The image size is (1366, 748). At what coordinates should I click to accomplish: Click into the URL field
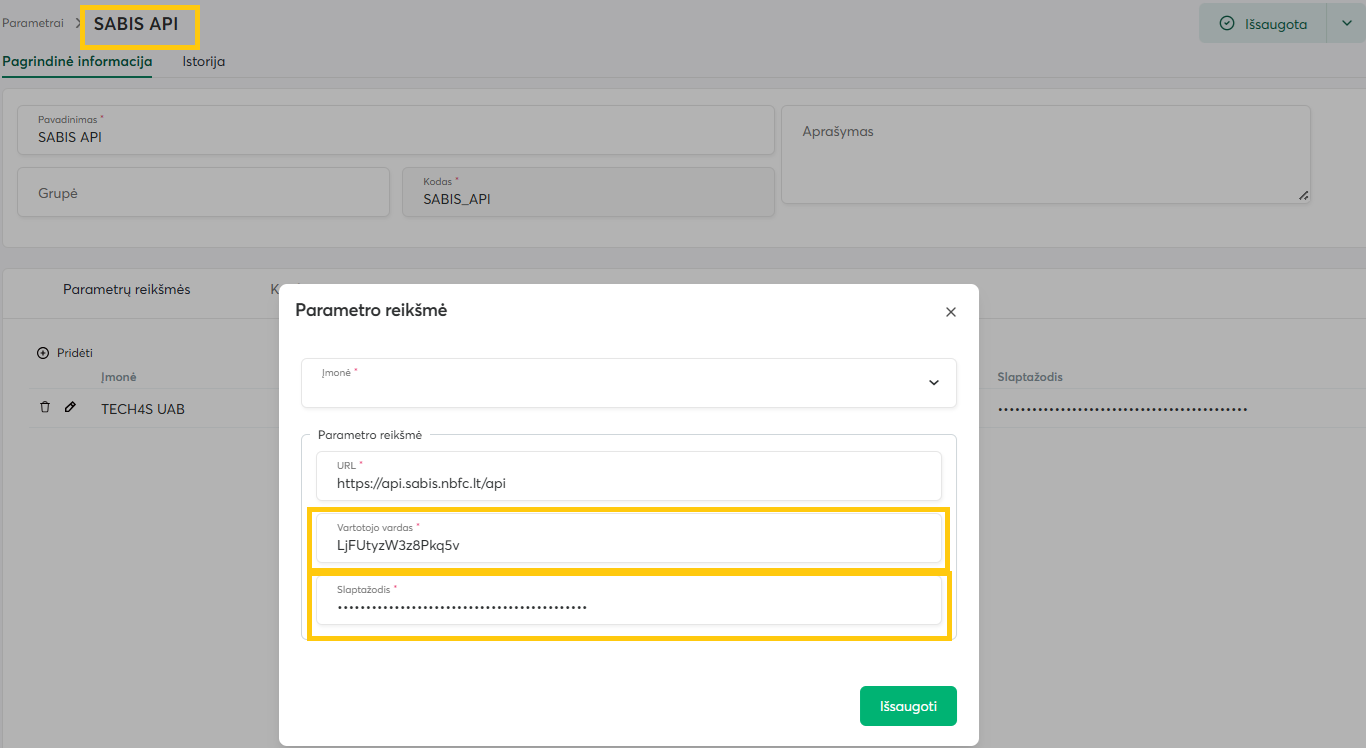point(628,484)
